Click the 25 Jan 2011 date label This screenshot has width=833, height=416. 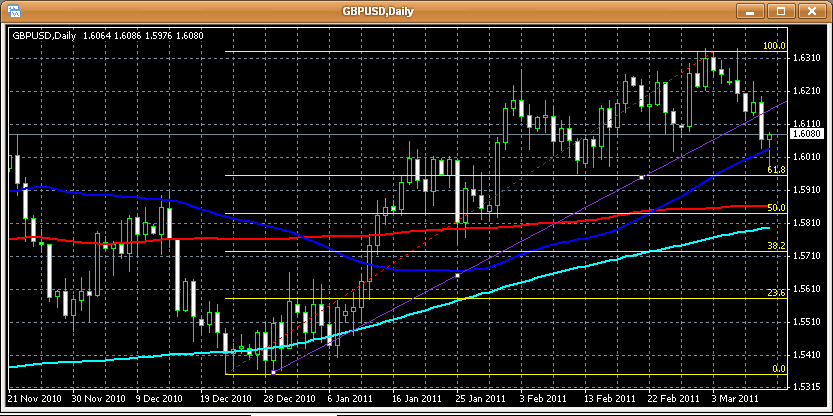[481, 398]
